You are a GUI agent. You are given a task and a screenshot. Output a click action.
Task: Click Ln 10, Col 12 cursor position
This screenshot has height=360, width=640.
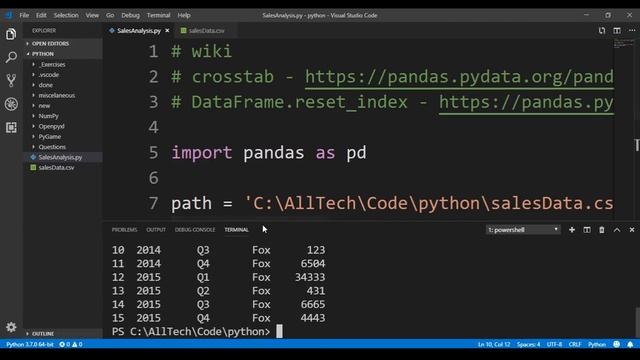pos(494,344)
